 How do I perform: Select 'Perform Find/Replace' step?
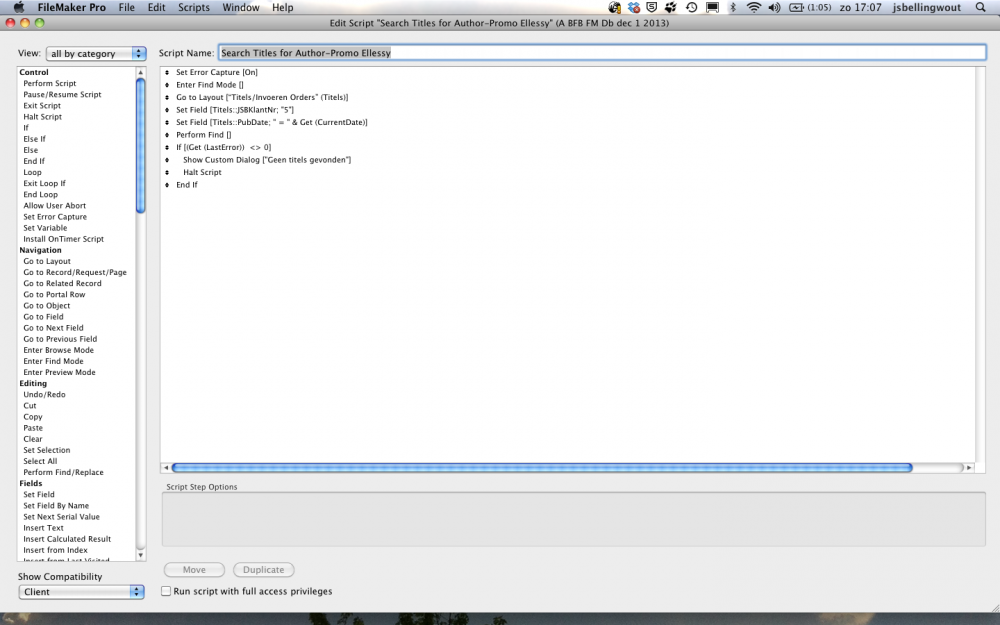click(x=64, y=472)
